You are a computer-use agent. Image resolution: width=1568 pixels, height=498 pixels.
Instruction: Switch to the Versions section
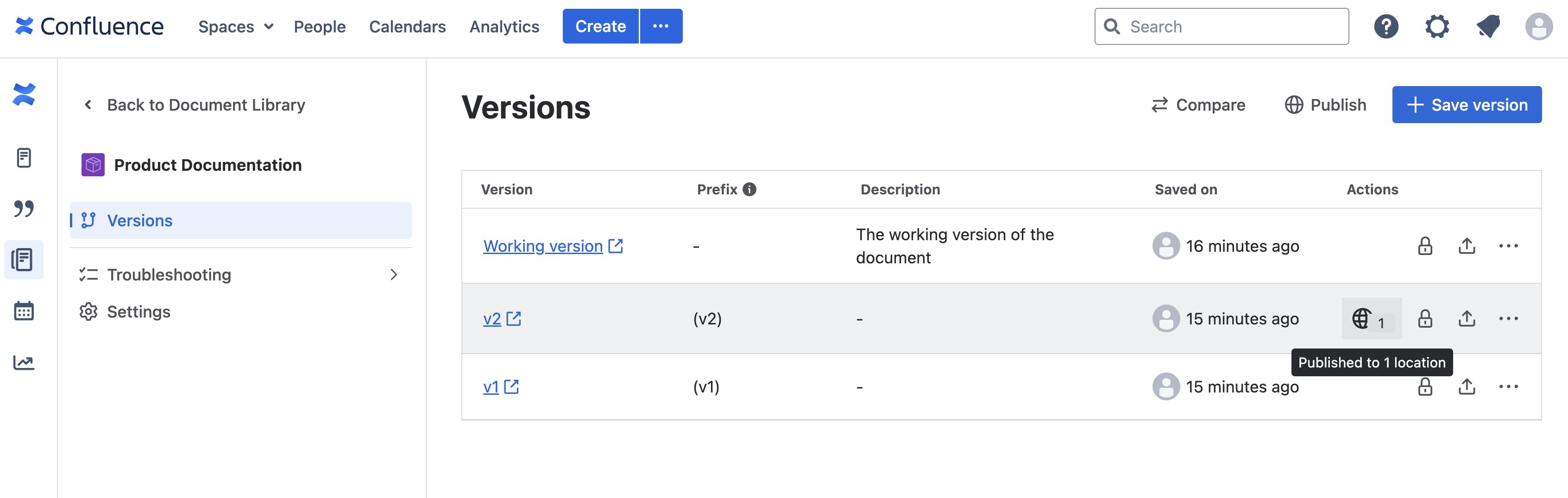click(139, 220)
